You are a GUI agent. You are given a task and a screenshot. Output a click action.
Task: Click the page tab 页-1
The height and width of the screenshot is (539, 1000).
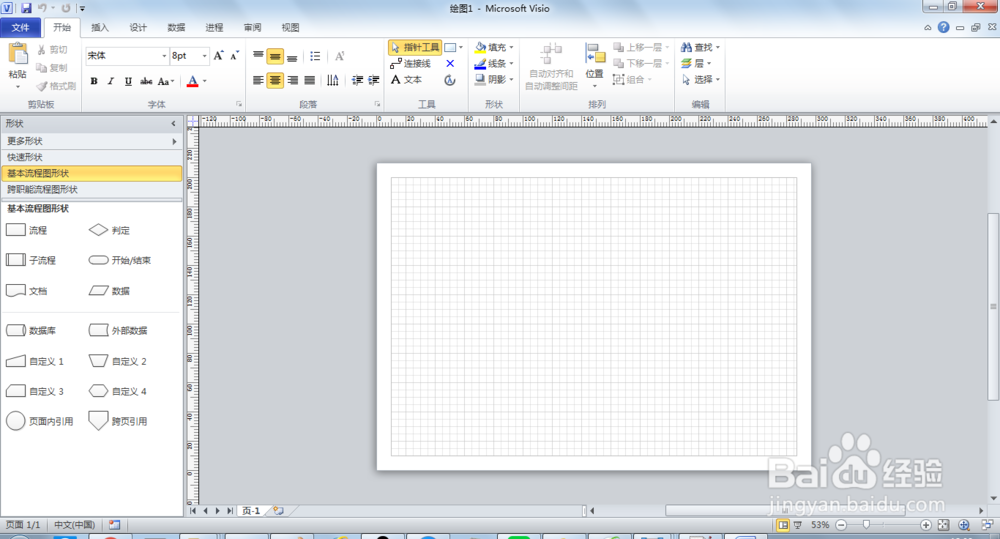coord(251,511)
